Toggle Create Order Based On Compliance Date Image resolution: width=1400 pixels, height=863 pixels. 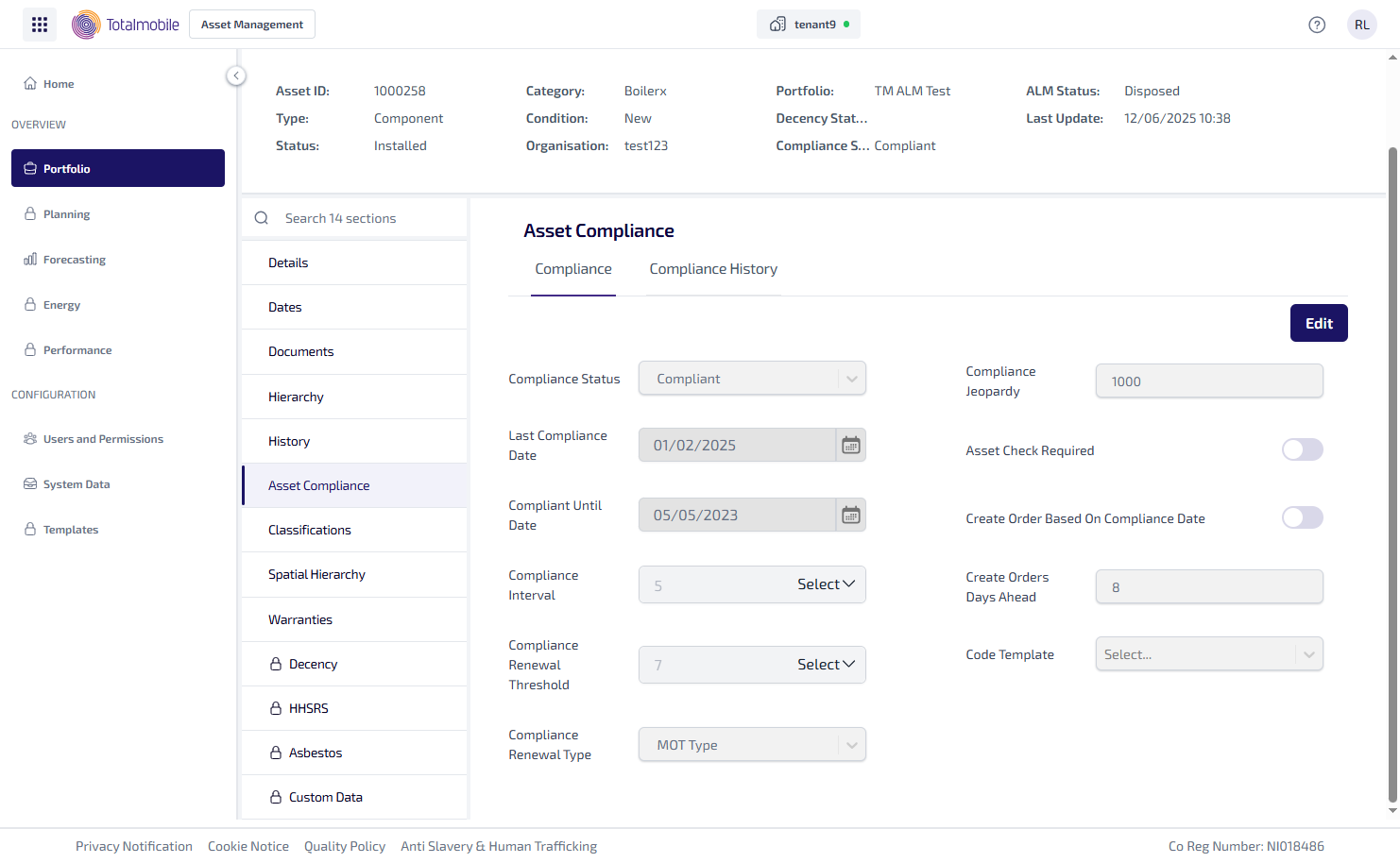1302,518
